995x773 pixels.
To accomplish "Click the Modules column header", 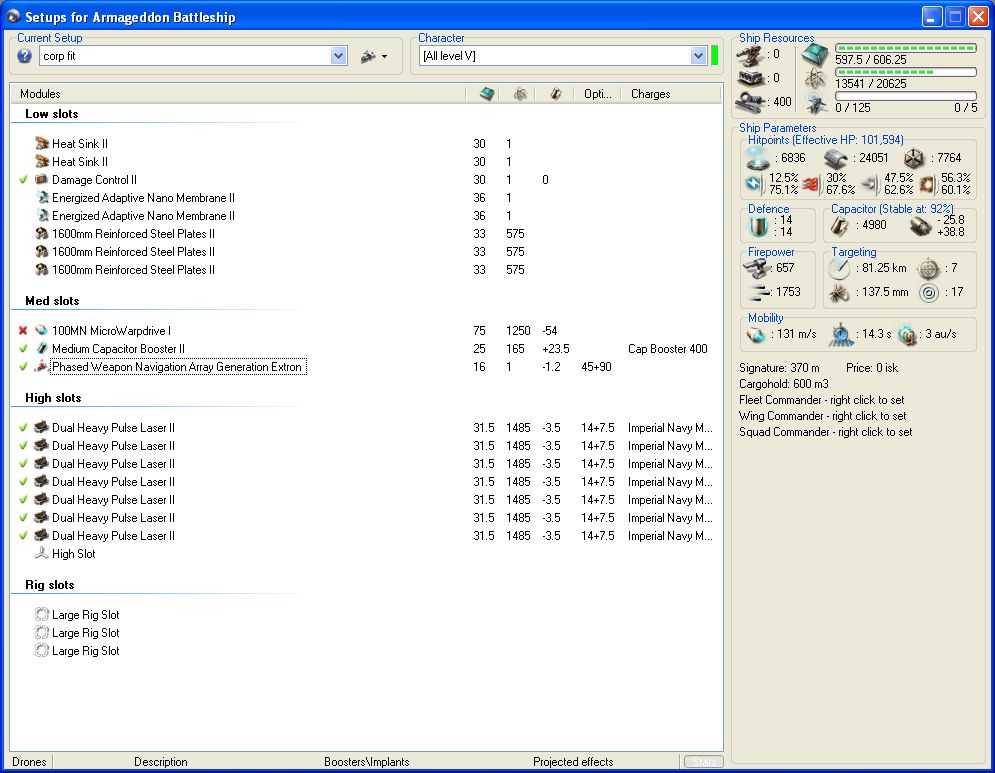I will (x=40, y=94).
